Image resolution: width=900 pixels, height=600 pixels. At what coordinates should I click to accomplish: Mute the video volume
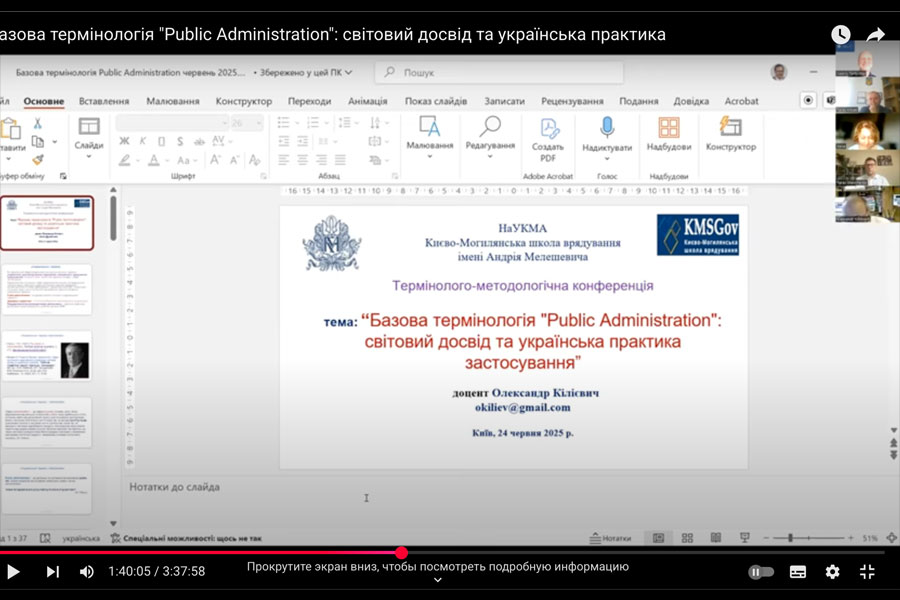click(x=87, y=572)
